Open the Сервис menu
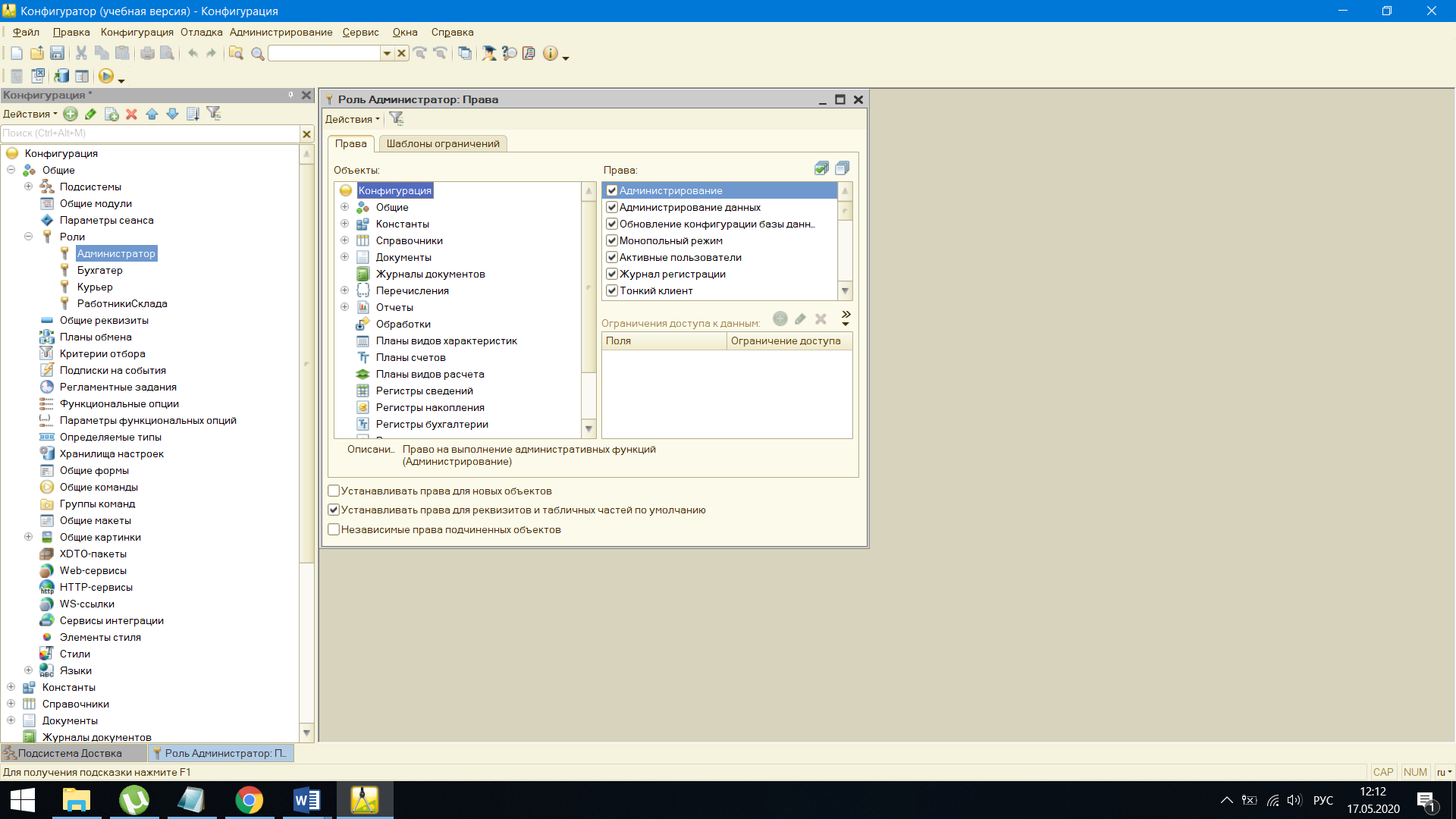The width and height of the screenshot is (1456, 819). pyautogui.click(x=361, y=32)
